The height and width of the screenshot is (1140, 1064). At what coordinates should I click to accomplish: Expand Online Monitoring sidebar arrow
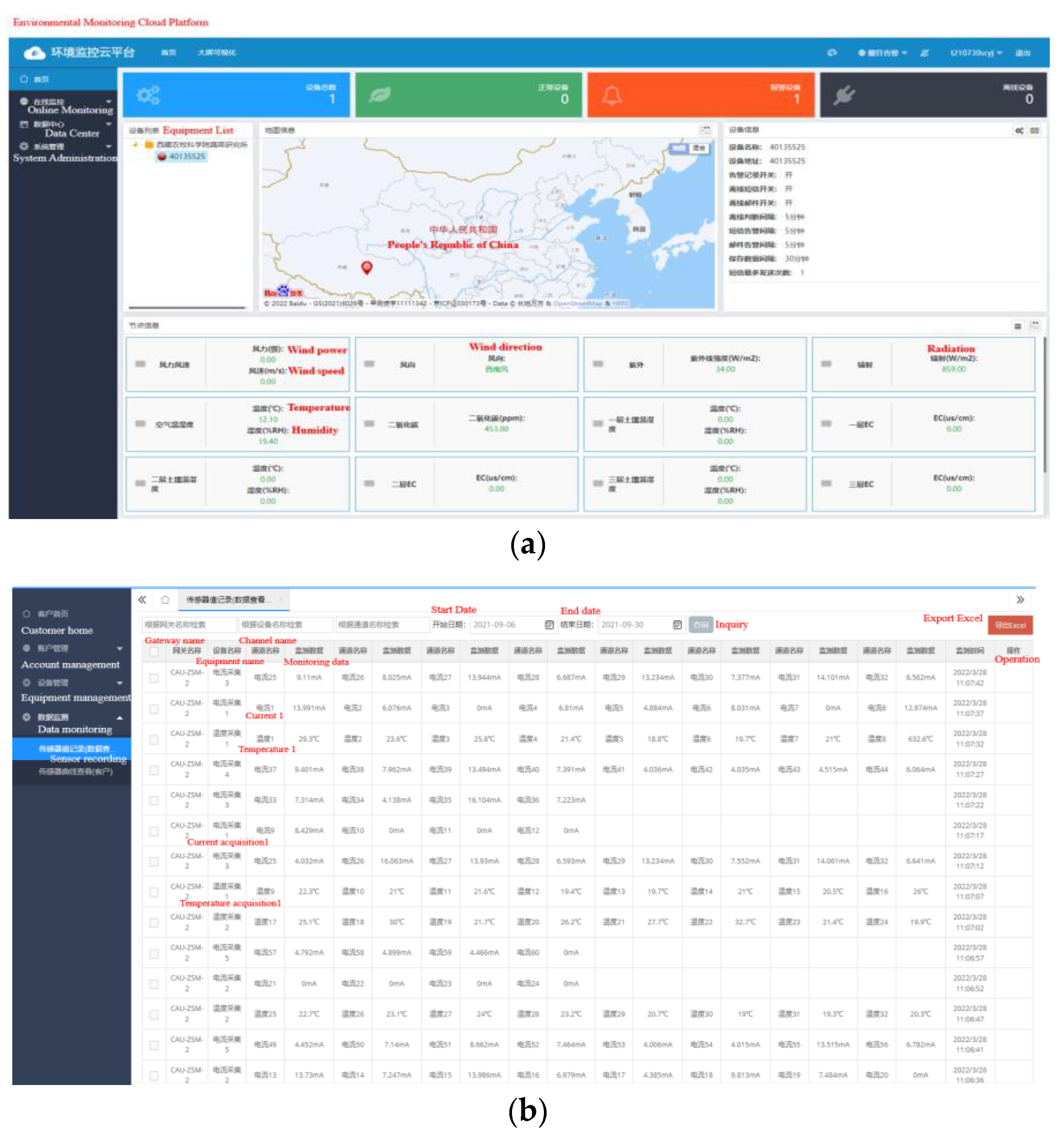point(108,102)
